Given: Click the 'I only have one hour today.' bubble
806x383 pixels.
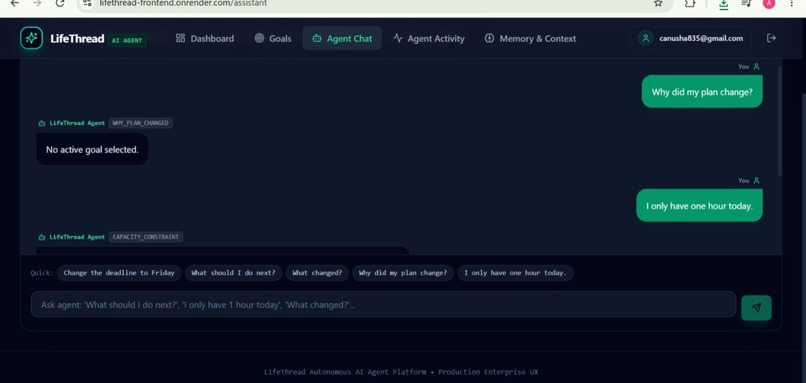Looking at the screenshot, I should 699,206.
